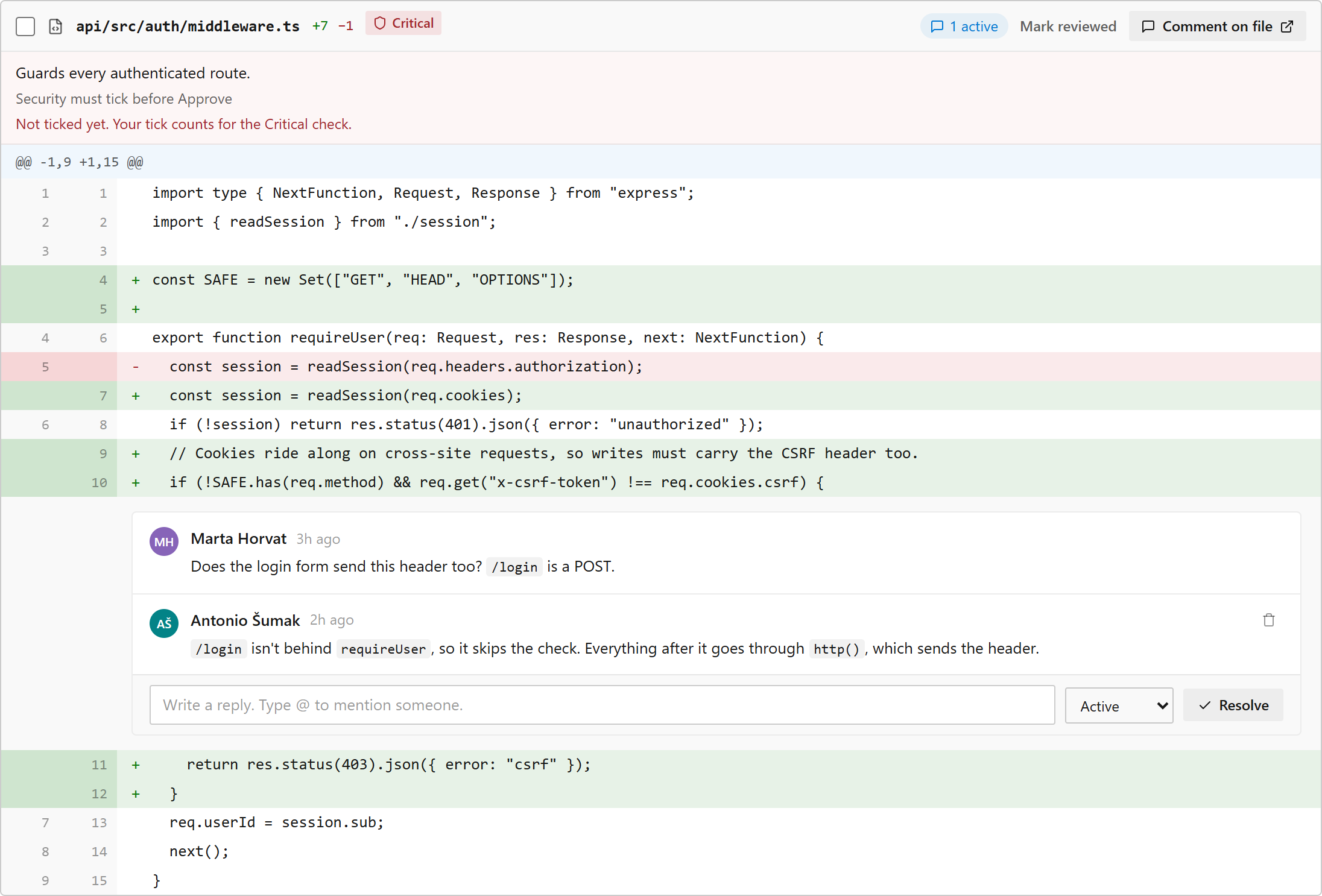Tick the file reviewed checkbox

25,27
